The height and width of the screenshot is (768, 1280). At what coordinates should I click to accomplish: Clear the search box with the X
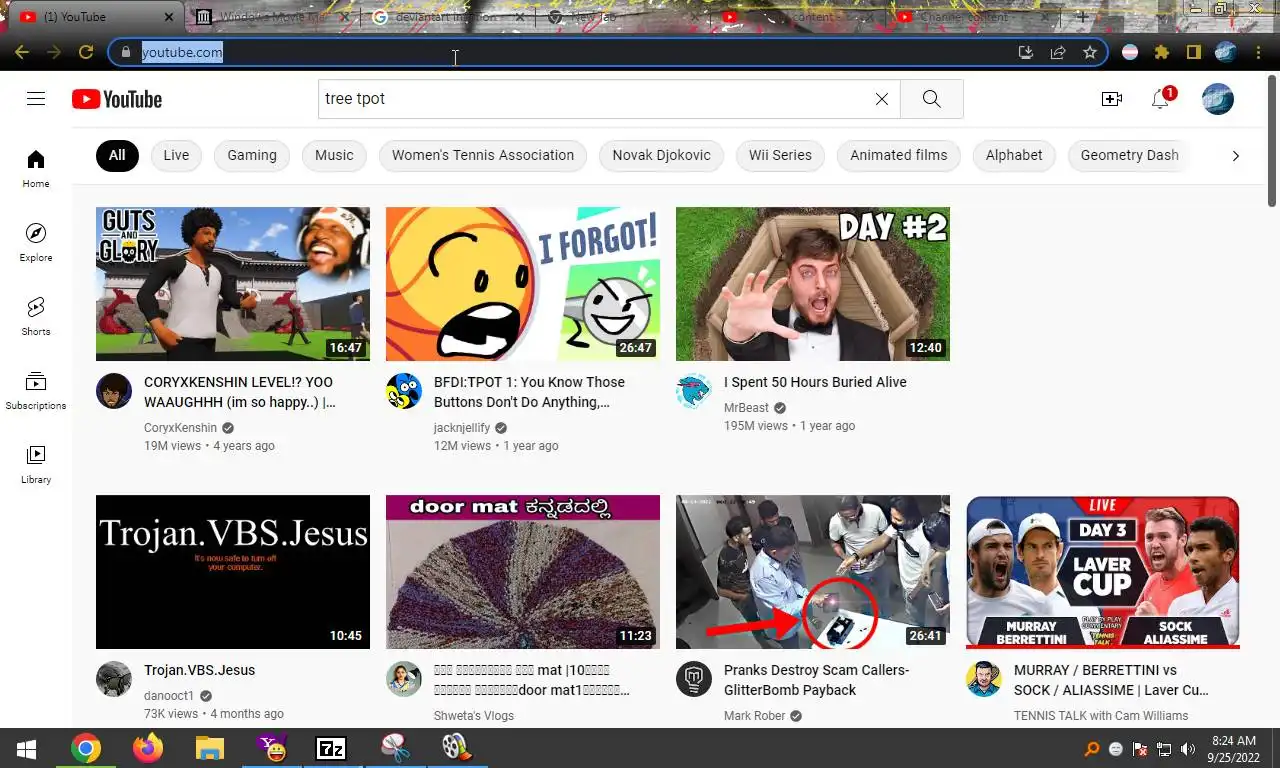pyautogui.click(x=881, y=99)
